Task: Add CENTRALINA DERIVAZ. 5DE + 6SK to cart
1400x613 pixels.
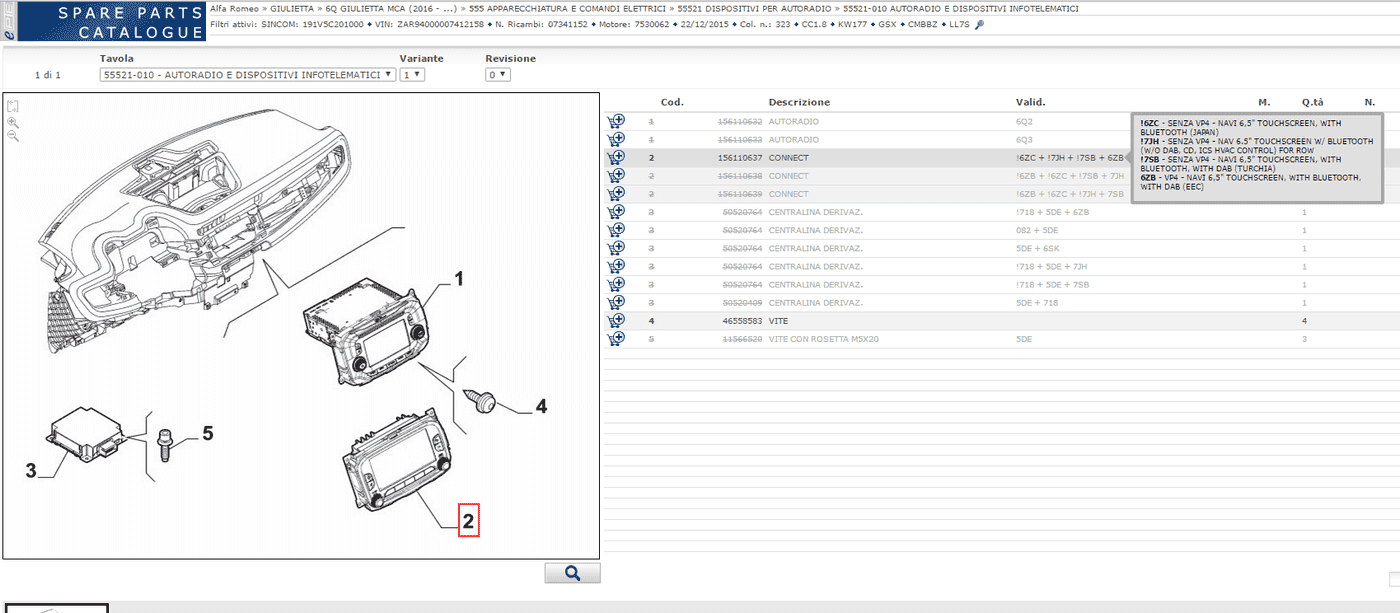Action: (616, 248)
